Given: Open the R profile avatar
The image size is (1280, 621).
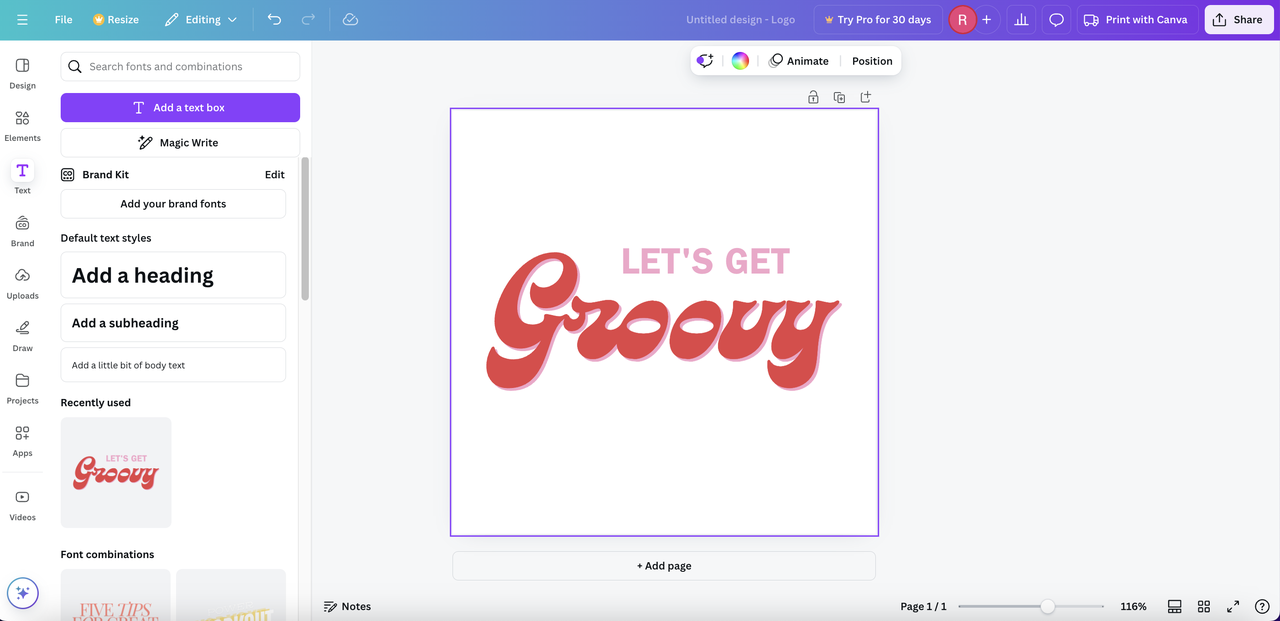Looking at the screenshot, I should click(962, 20).
